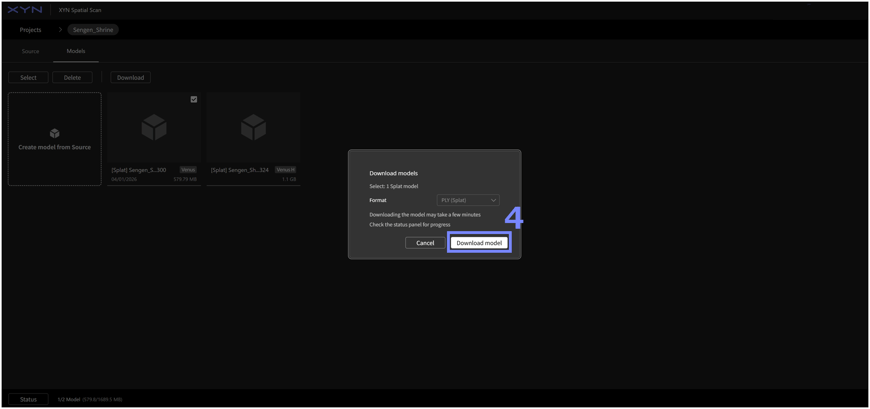Click the cube icon in Create model card
The height and width of the screenshot is (409, 870).
[x=54, y=133]
